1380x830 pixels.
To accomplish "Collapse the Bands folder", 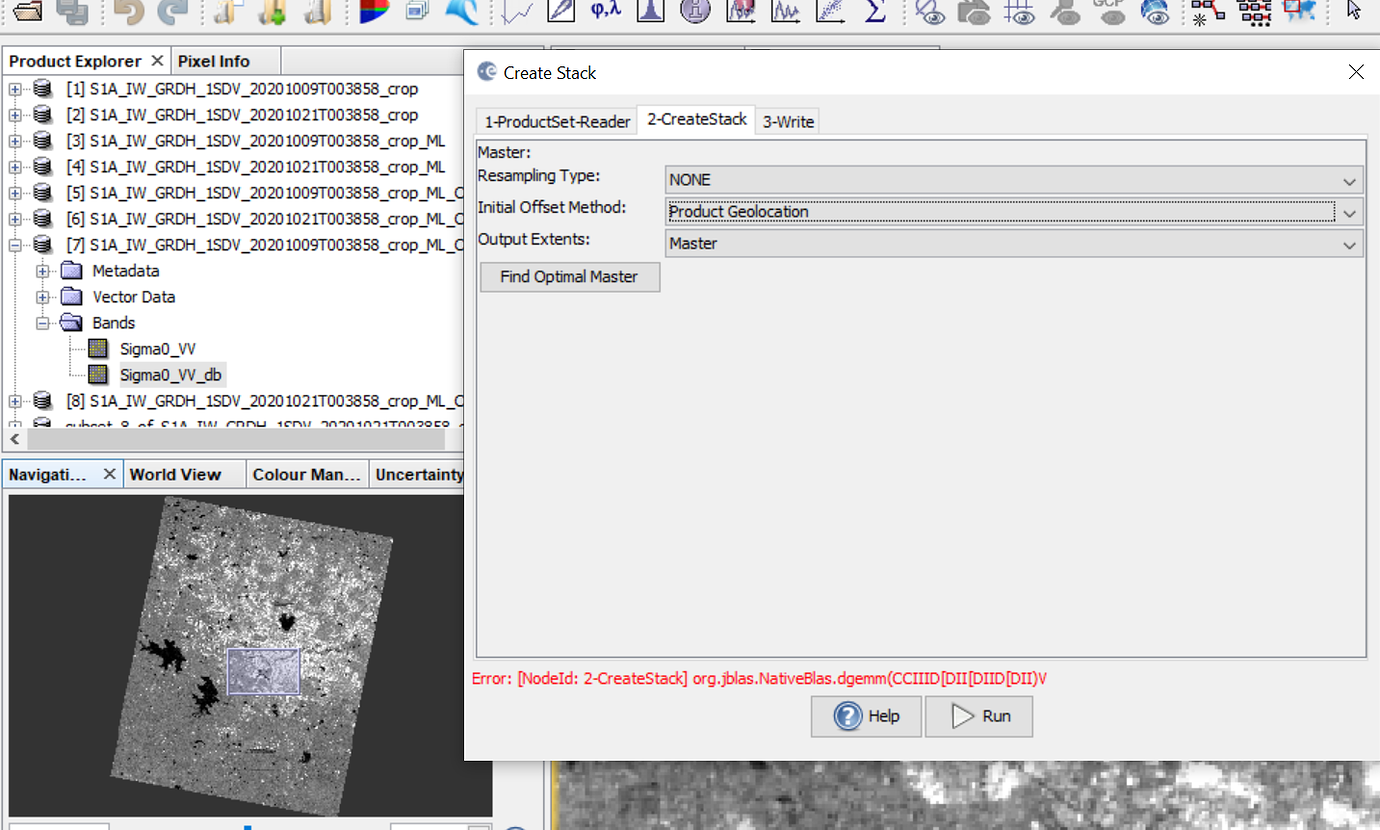I will tap(43, 323).
